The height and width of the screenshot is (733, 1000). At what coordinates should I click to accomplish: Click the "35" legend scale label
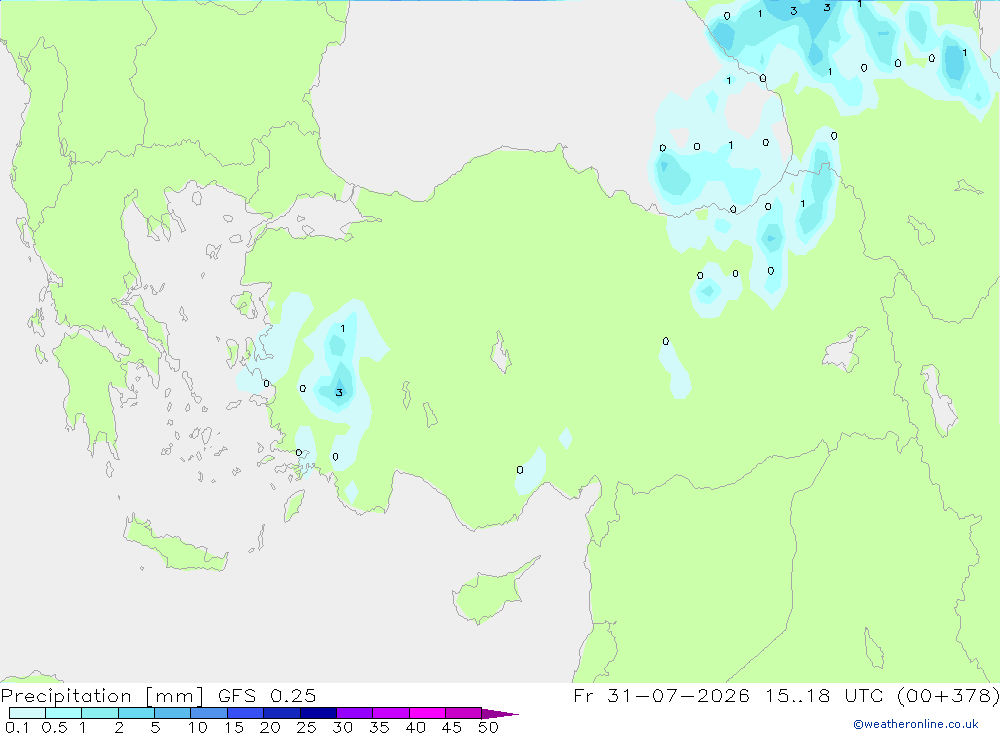[x=379, y=727]
